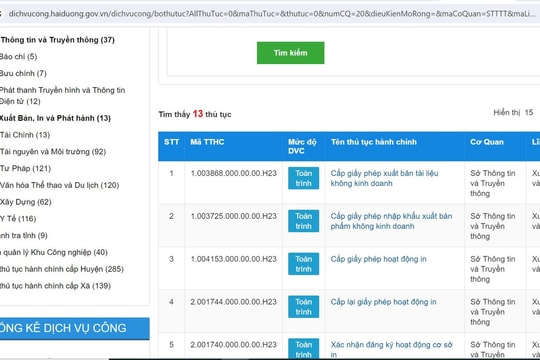Open the Hiển thị 15 rows-per-page selector
The height and width of the screenshot is (360, 540).
(x=513, y=112)
